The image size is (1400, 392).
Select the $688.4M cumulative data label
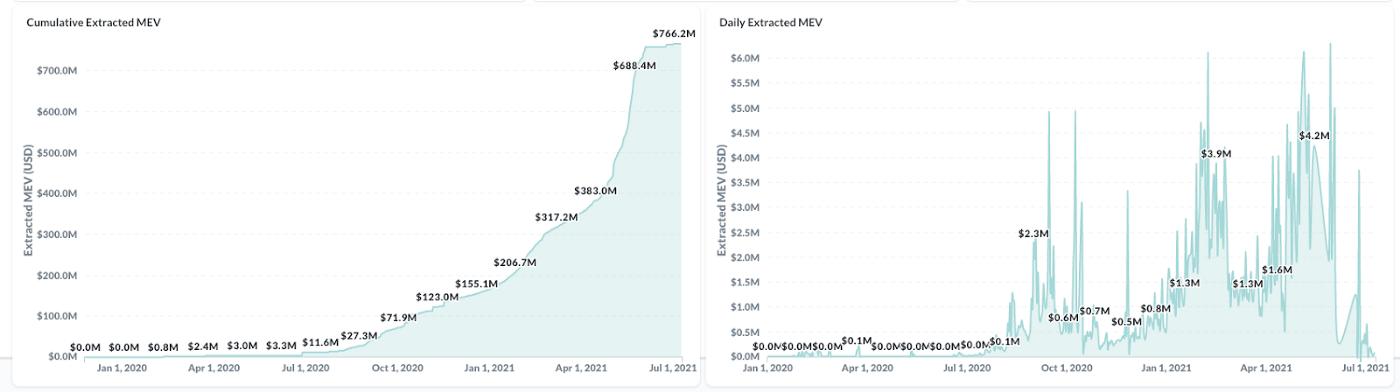click(634, 65)
